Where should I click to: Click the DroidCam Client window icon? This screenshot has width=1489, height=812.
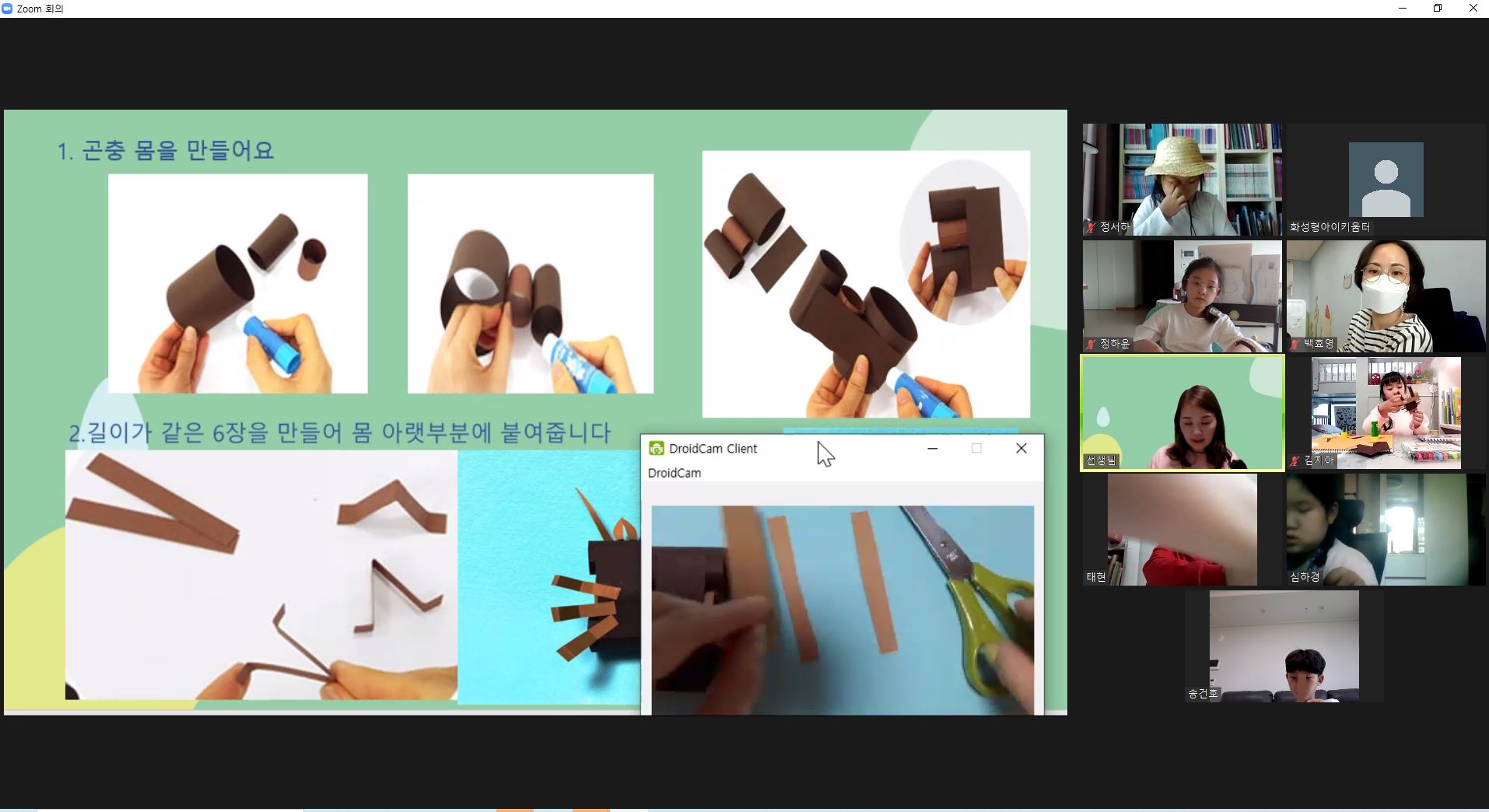pos(657,448)
